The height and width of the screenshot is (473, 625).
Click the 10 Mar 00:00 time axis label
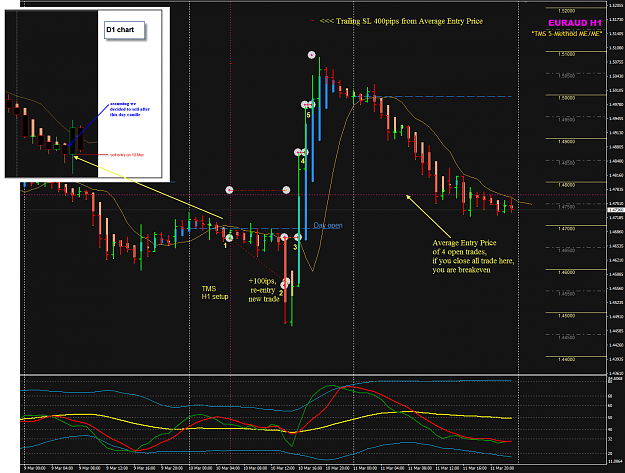200,468
